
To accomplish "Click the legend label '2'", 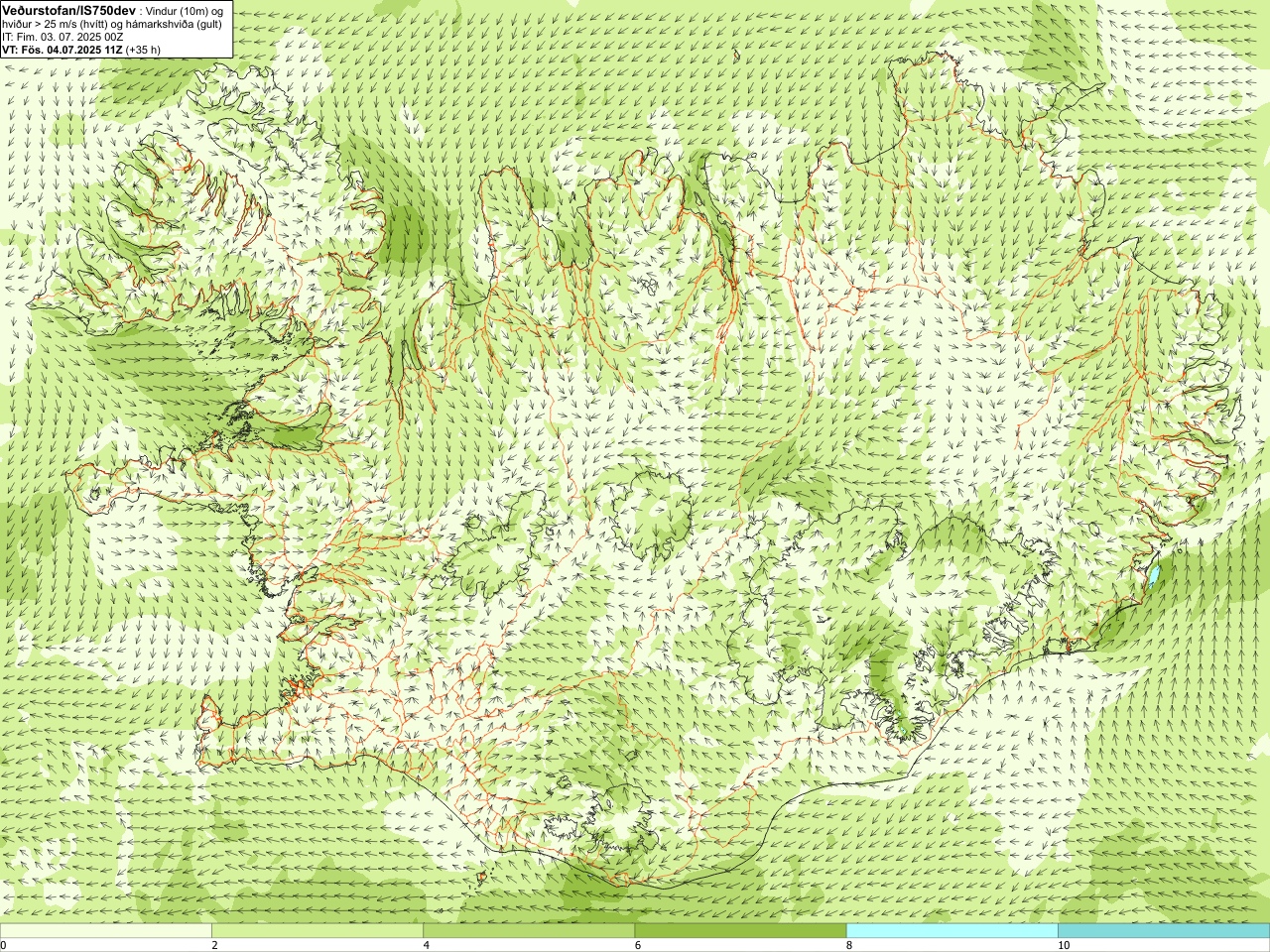I will [214, 945].
